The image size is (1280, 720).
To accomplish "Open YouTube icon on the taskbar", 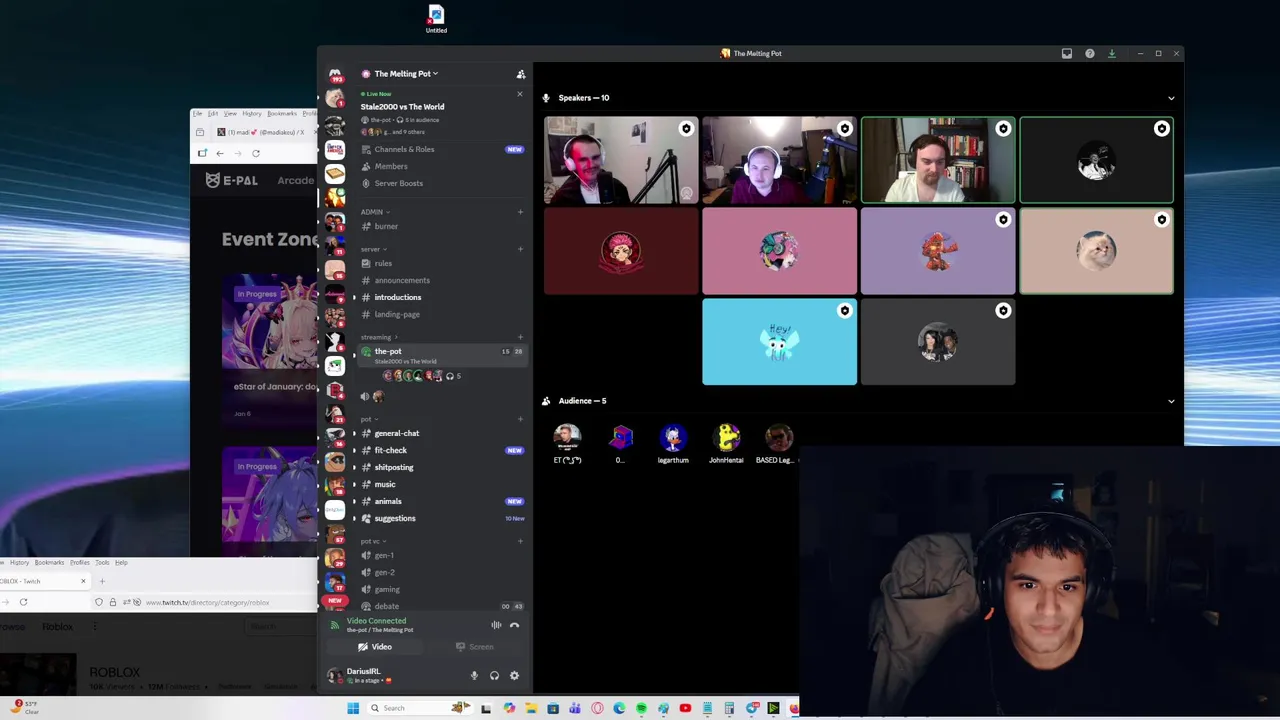I will [685, 708].
